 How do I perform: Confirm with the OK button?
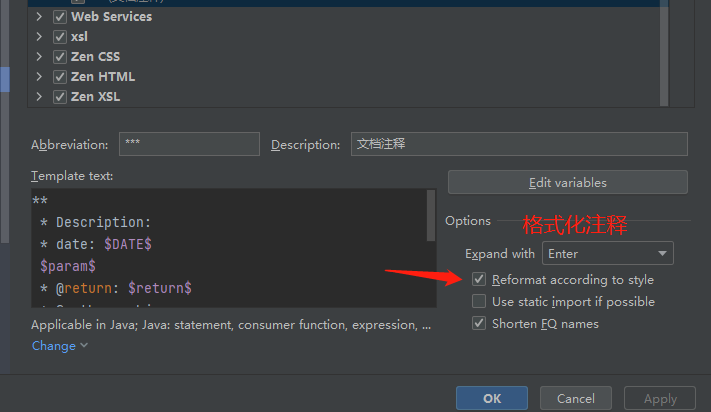(492, 398)
